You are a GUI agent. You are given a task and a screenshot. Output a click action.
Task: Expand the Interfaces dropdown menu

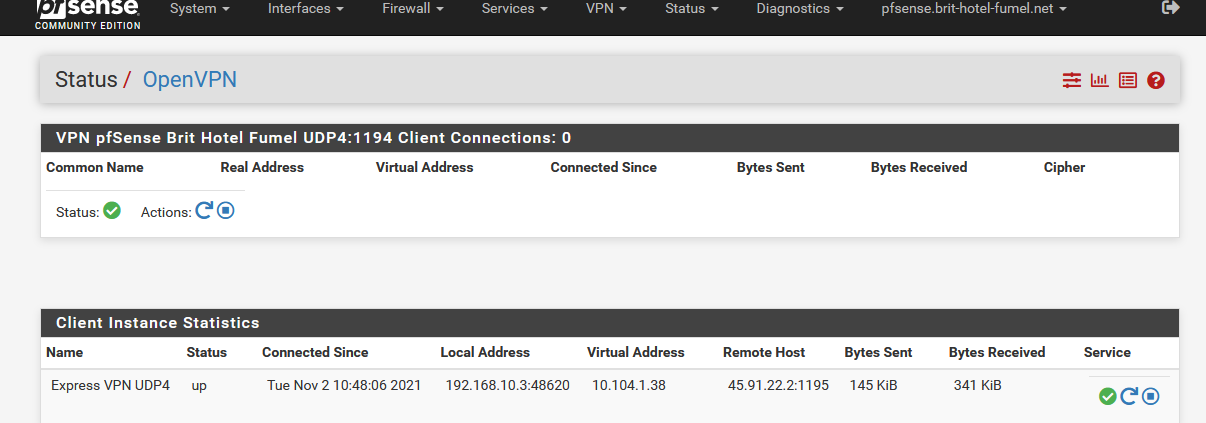[306, 8]
